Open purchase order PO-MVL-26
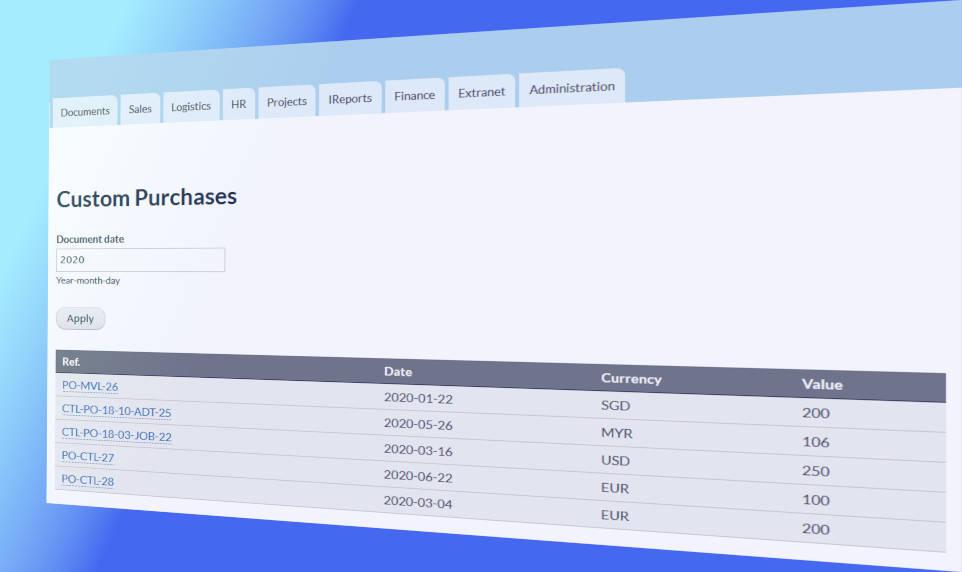962x572 pixels. 90,386
